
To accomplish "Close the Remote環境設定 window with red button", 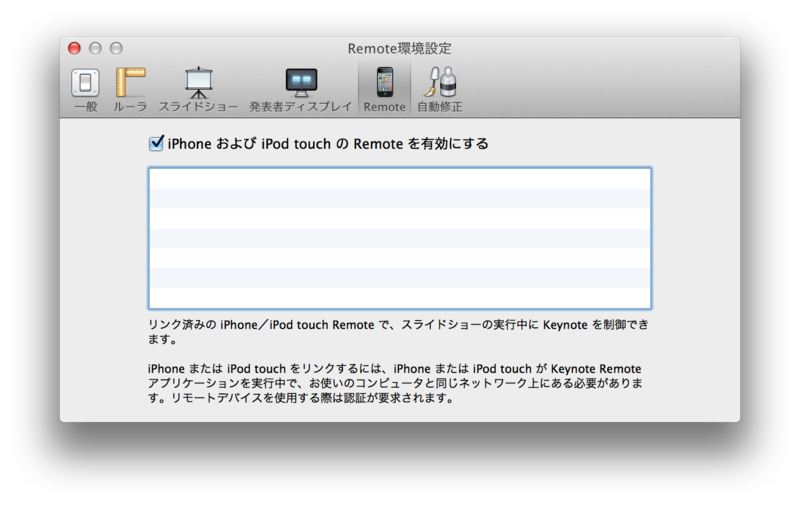I will pyautogui.click(x=74, y=48).
